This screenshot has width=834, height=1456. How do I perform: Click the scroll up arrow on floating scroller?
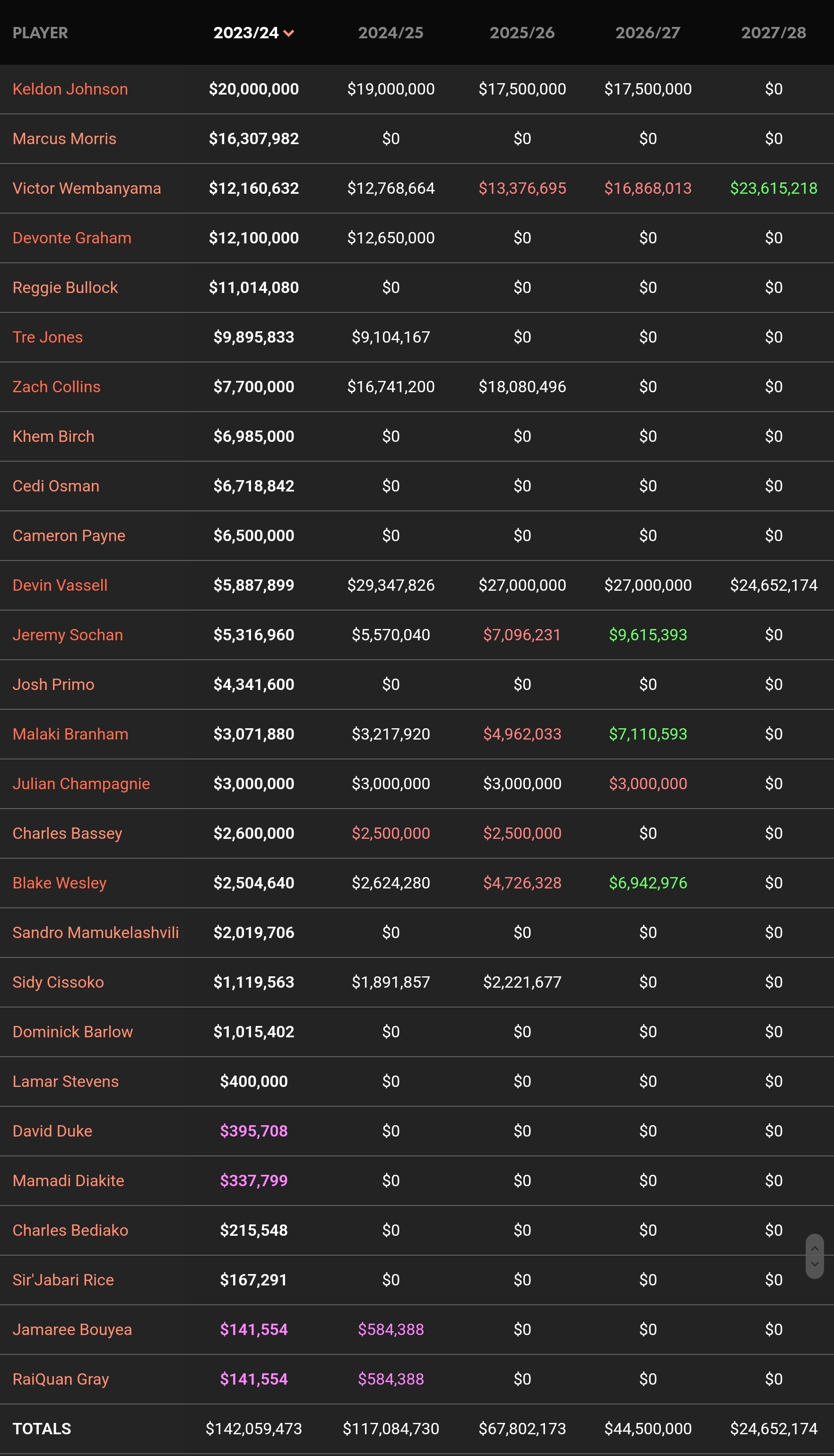(x=814, y=1249)
